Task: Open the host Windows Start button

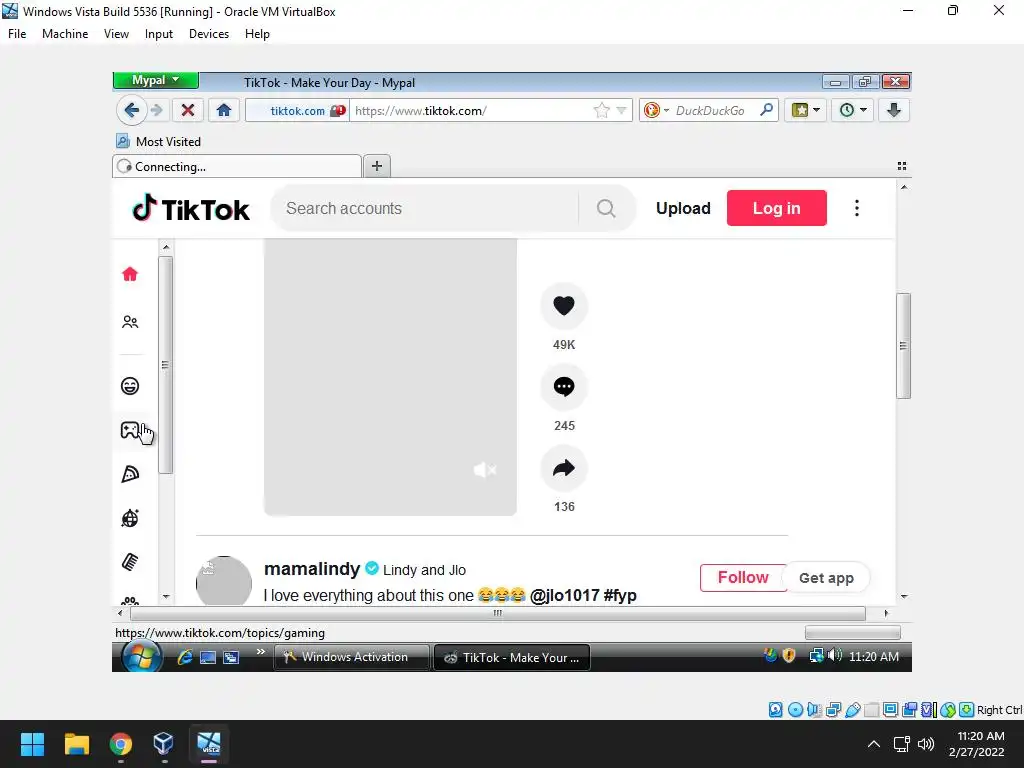Action: coord(32,744)
